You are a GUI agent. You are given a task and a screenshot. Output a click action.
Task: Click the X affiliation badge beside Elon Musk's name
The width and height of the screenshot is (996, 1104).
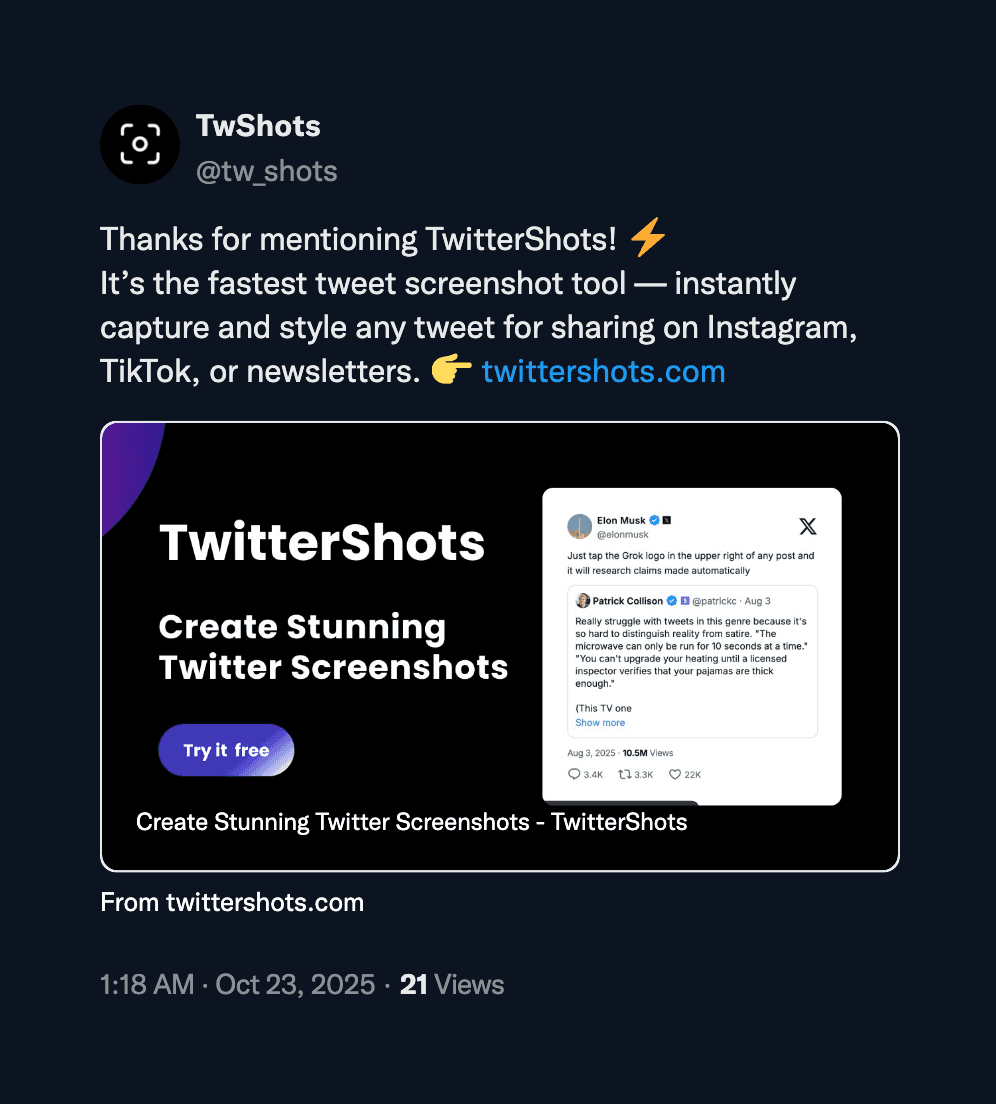click(x=666, y=520)
